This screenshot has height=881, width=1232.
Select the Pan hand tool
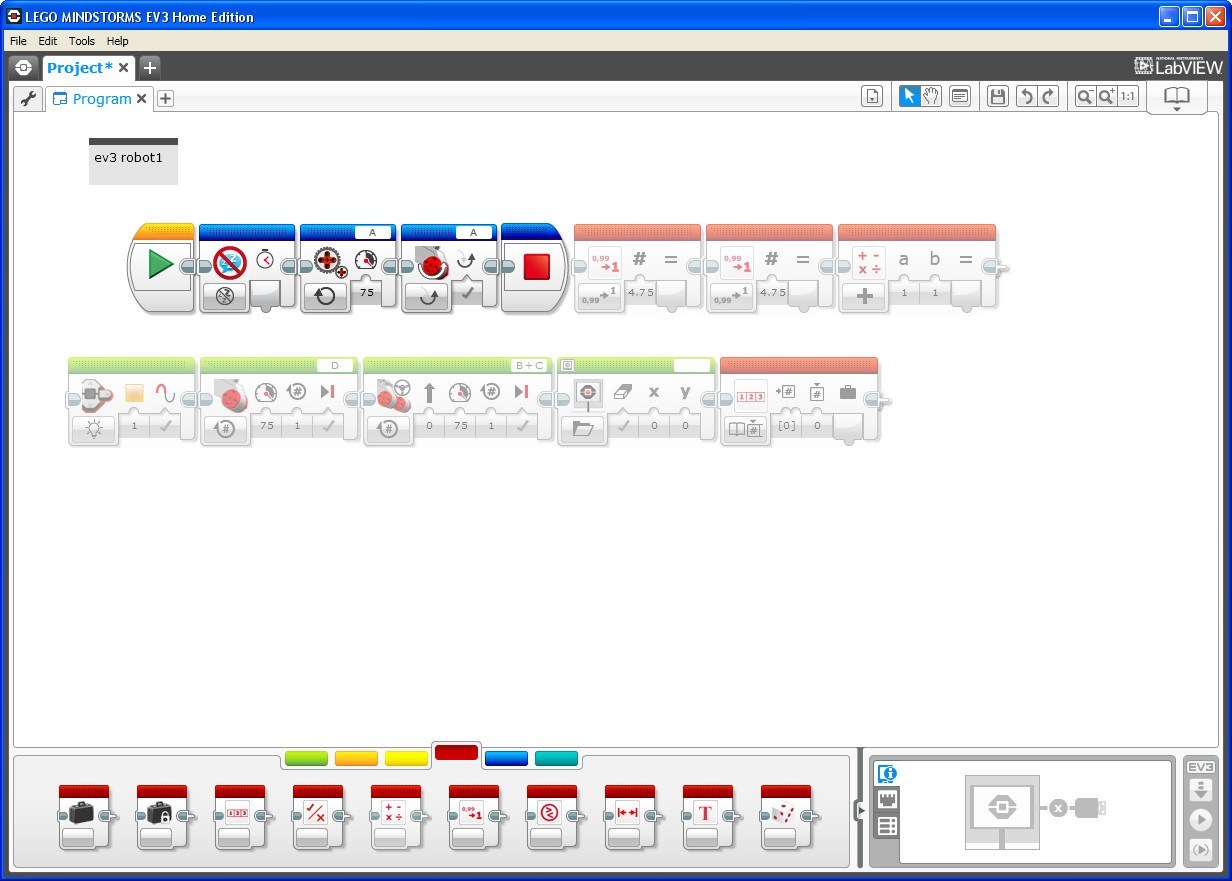[931, 97]
